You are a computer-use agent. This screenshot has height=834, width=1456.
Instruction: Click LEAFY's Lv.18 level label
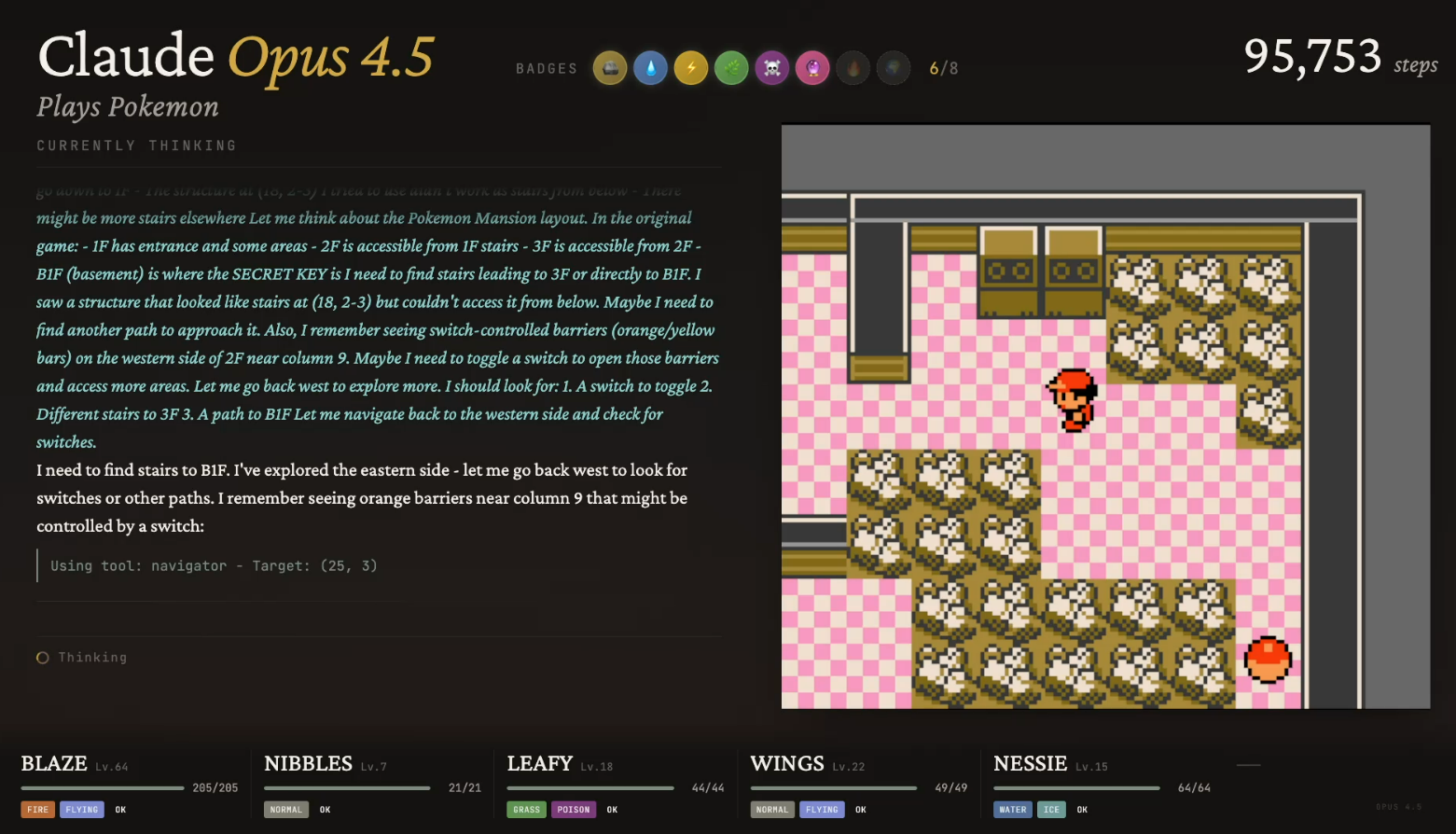point(597,767)
